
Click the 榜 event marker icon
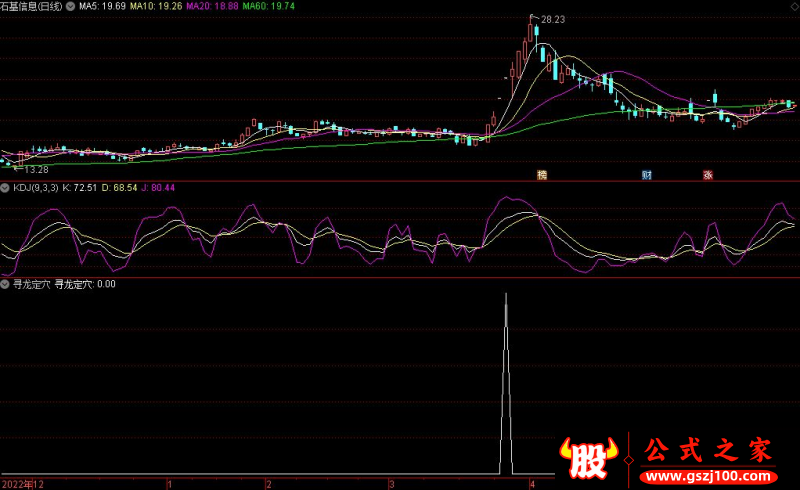tap(542, 174)
